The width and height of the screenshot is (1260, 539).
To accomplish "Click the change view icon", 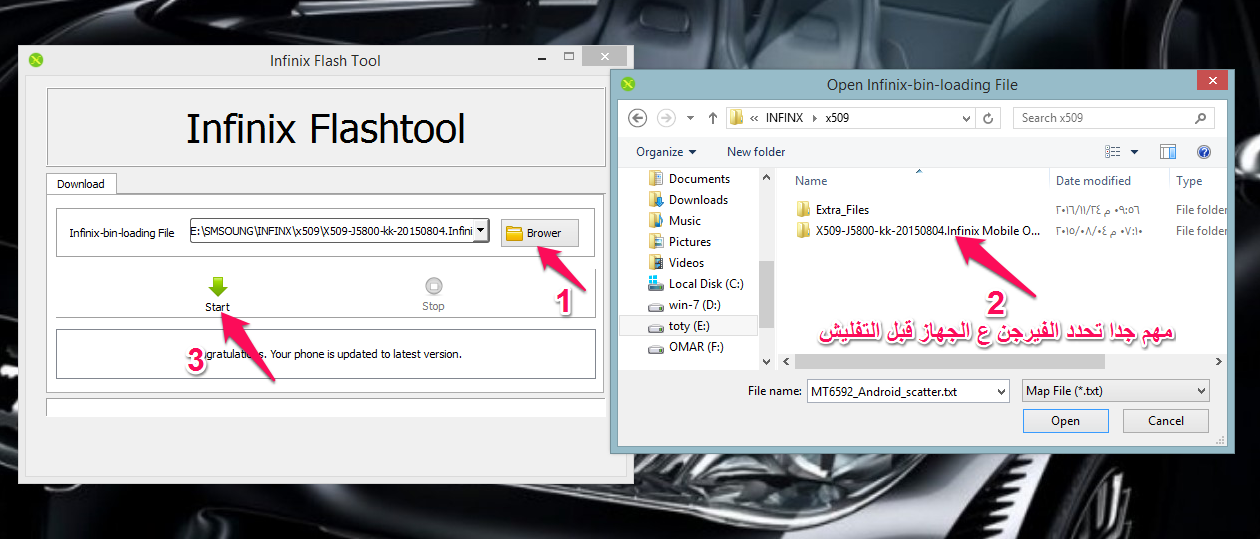I will coord(1113,152).
